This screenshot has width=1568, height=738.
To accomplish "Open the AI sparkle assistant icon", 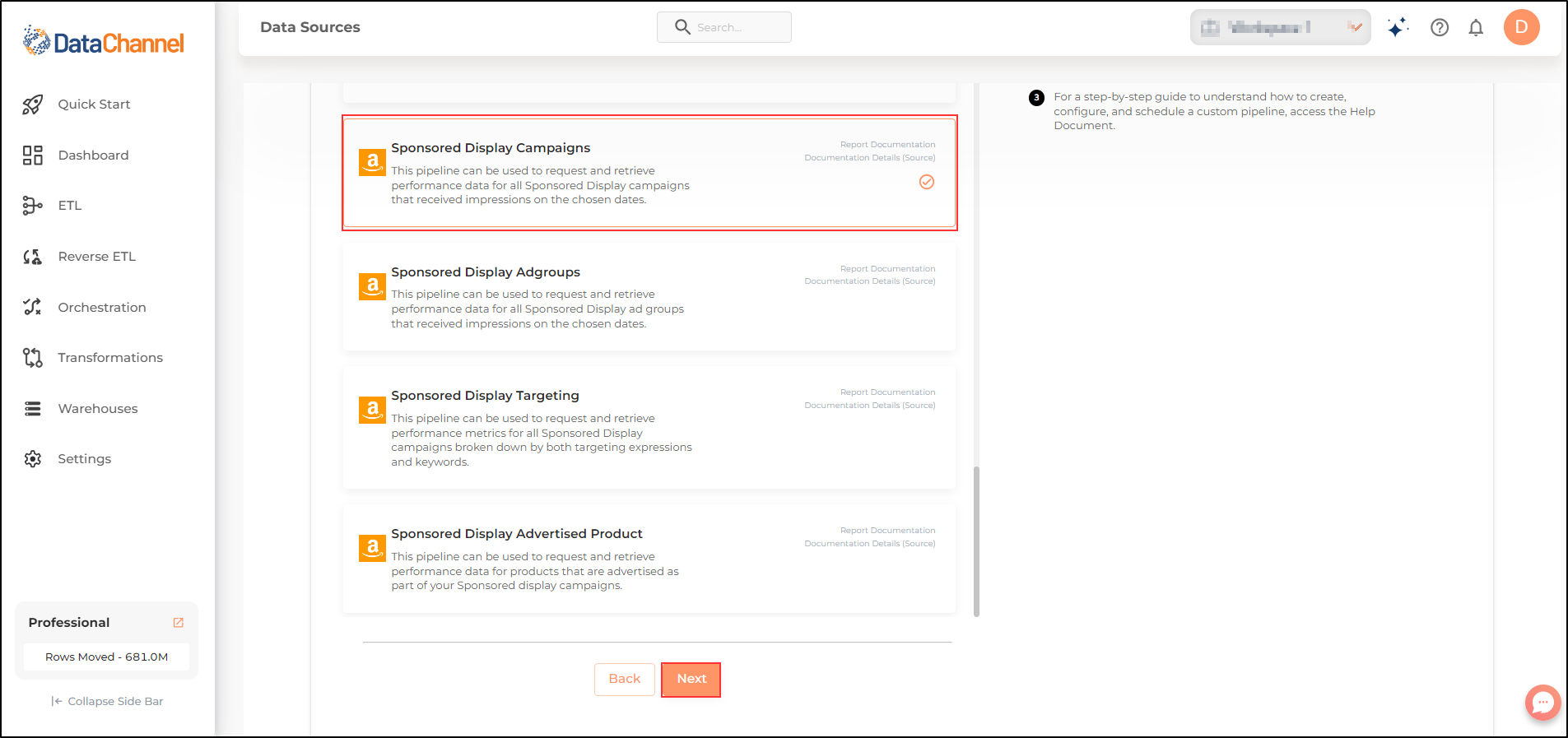I will pyautogui.click(x=1397, y=27).
